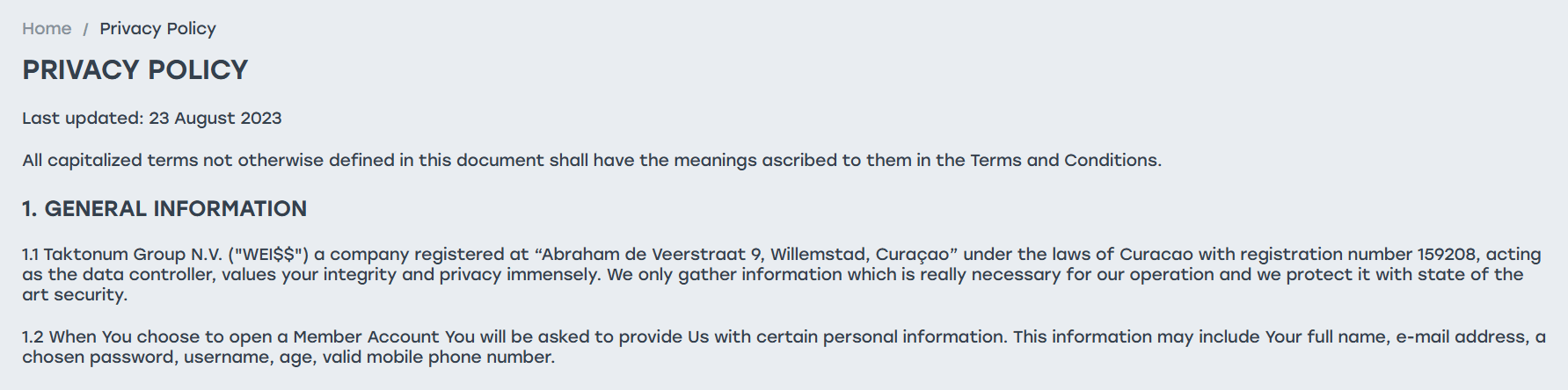Viewport: 1568px width, 390px height.
Task: Click the PRIVACY POLICY main heading
Action: click(x=135, y=70)
